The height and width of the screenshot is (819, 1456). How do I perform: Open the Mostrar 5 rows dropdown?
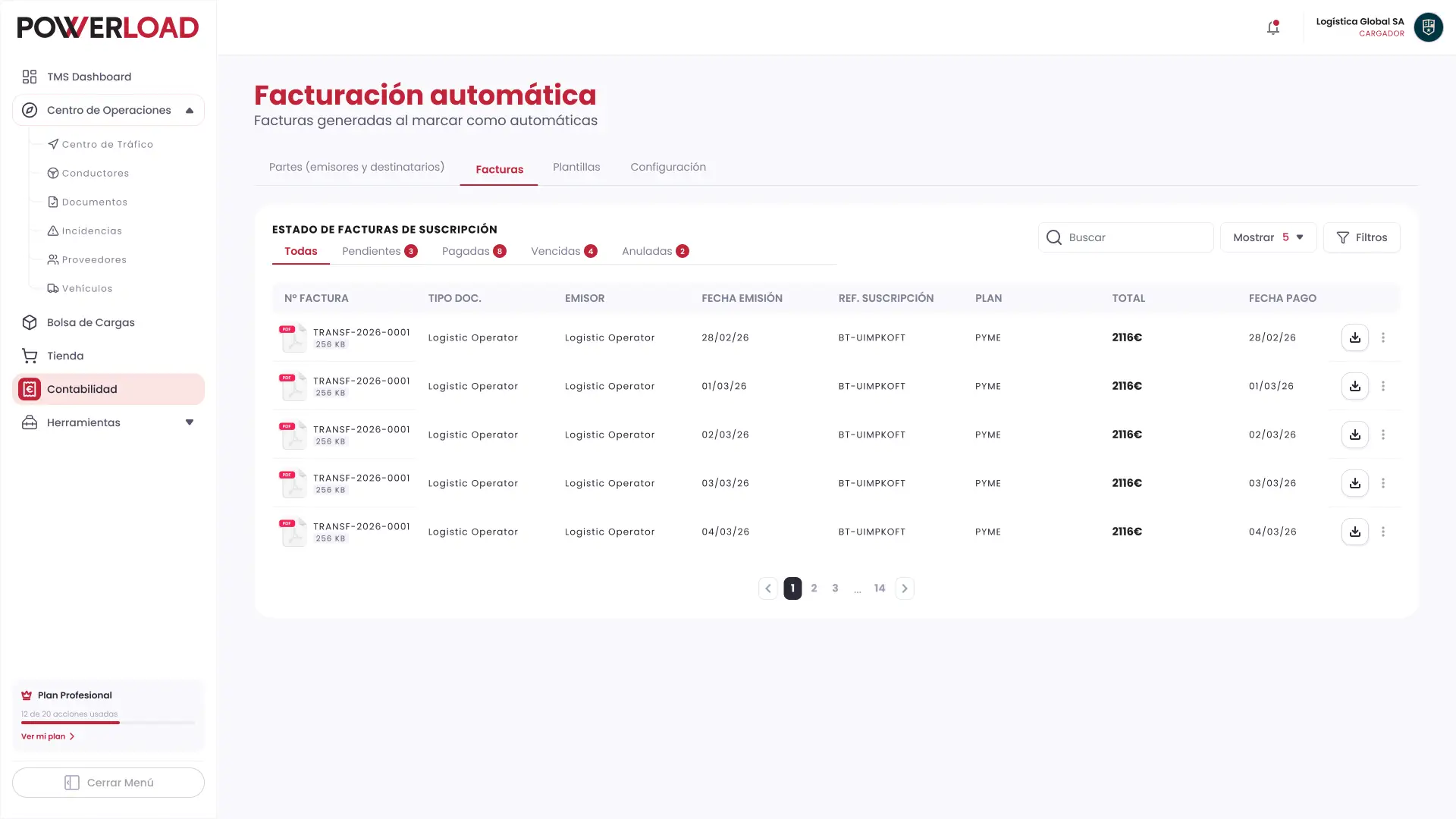click(x=1268, y=237)
